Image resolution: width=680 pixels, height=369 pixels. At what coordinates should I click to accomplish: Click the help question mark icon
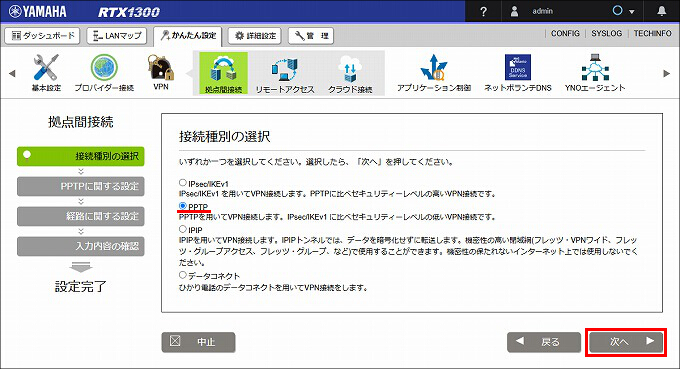pos(484,11)
